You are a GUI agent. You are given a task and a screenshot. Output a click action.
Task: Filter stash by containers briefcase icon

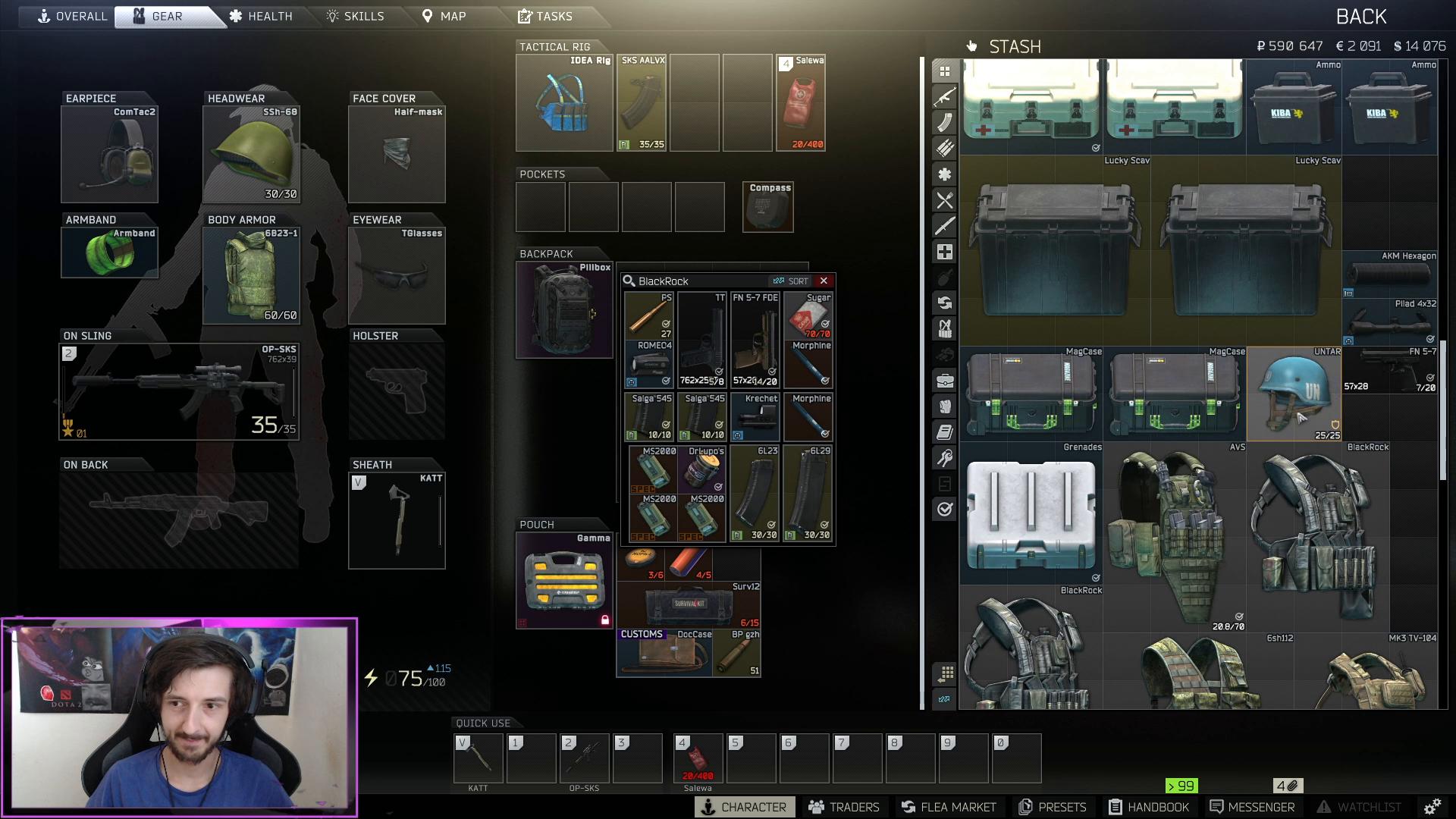(944, 381)
